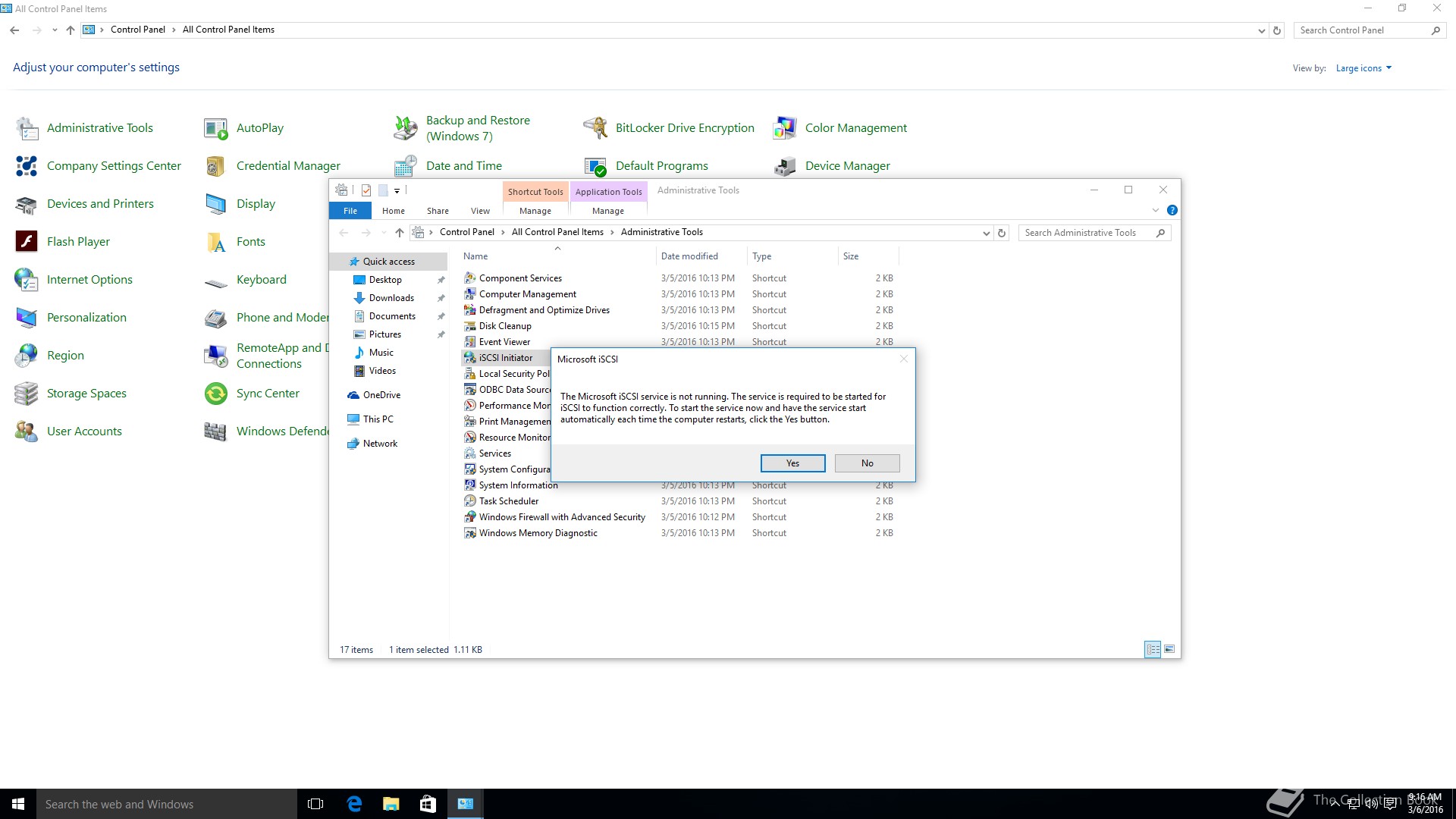The width and height of the screenshot is (1456, 819).
Task: Select the Shortcut Tools tab
Action: click(535, 192)
